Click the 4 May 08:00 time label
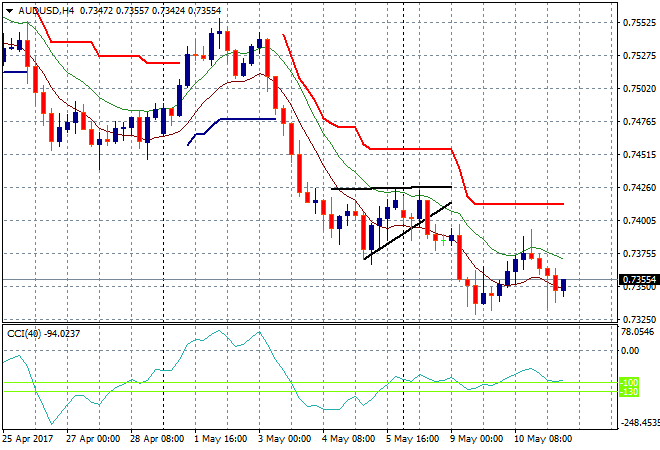The image size is (660, 450). [349, 439]
